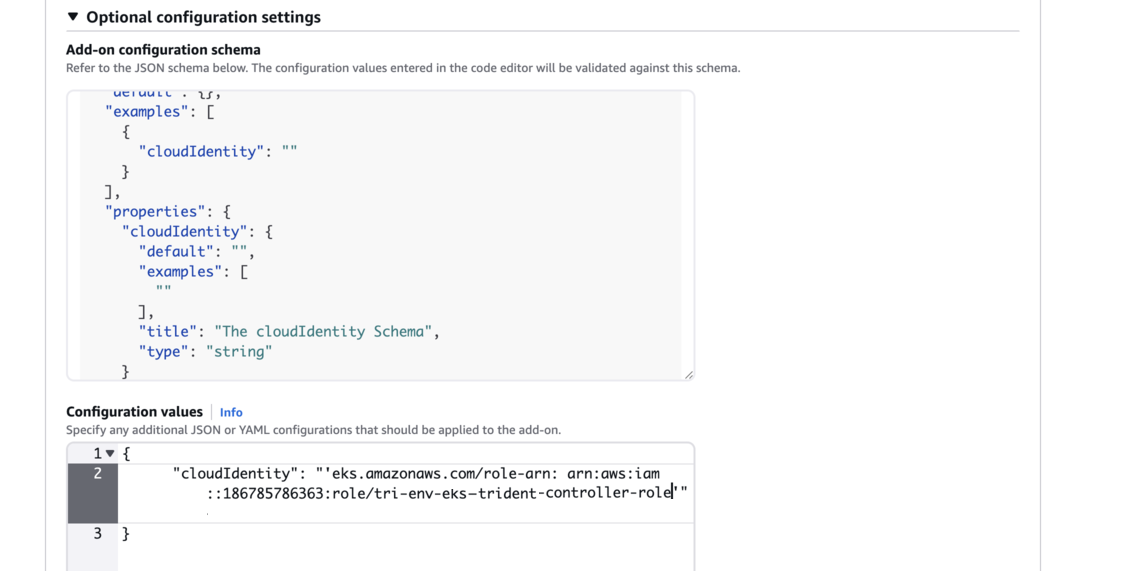1123x571 pixels.
Task: Collapse the Optional configuration settings triangle
Action: tap(73, 17)
